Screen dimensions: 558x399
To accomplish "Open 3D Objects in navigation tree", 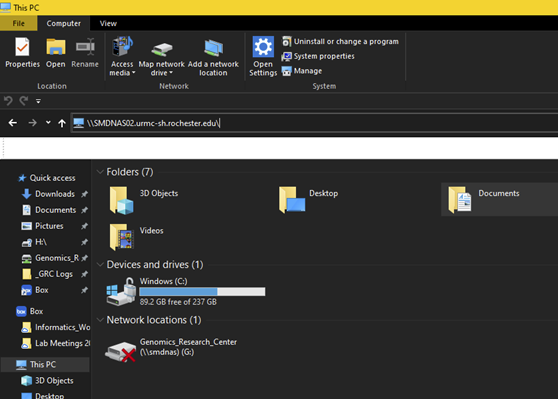I will pos(47,381).
